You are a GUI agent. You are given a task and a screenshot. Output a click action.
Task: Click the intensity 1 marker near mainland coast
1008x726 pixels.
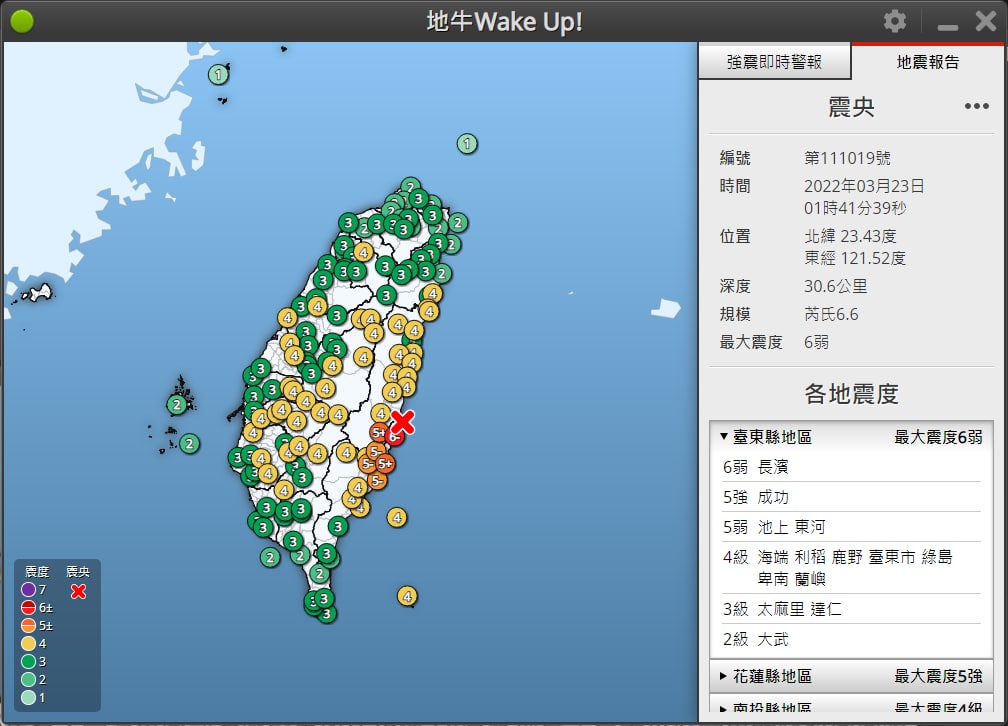(218, 74)
